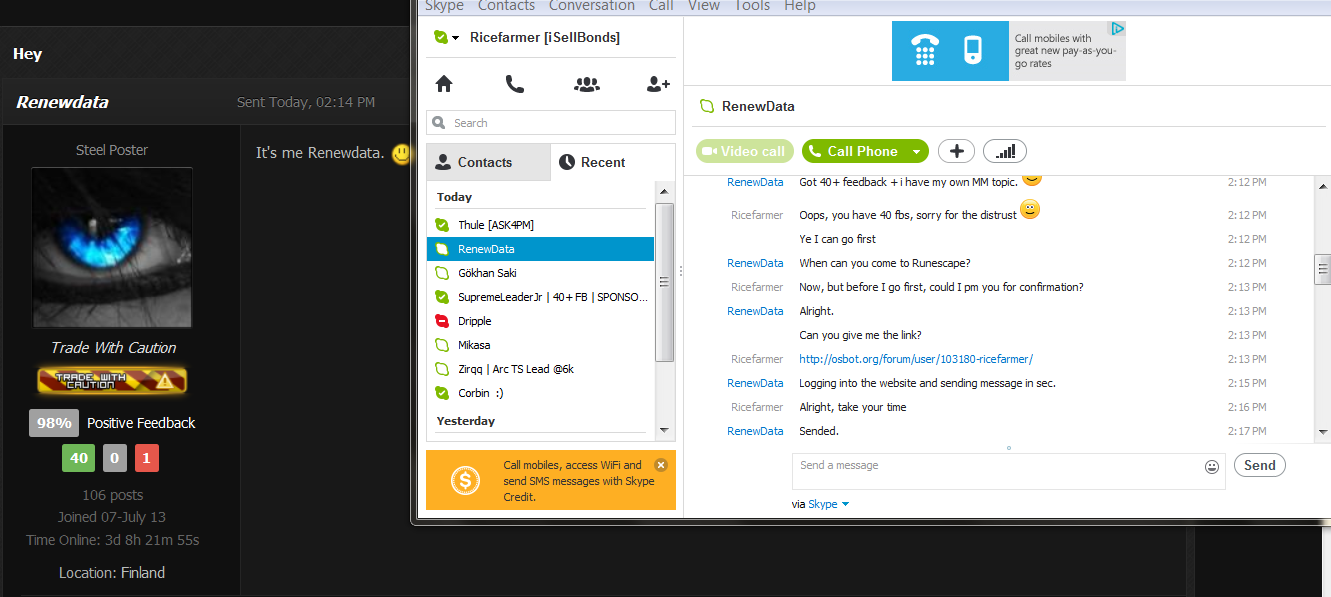Close the Skype Credit promo banner
1331x597 pixels.
coord(660,465)
